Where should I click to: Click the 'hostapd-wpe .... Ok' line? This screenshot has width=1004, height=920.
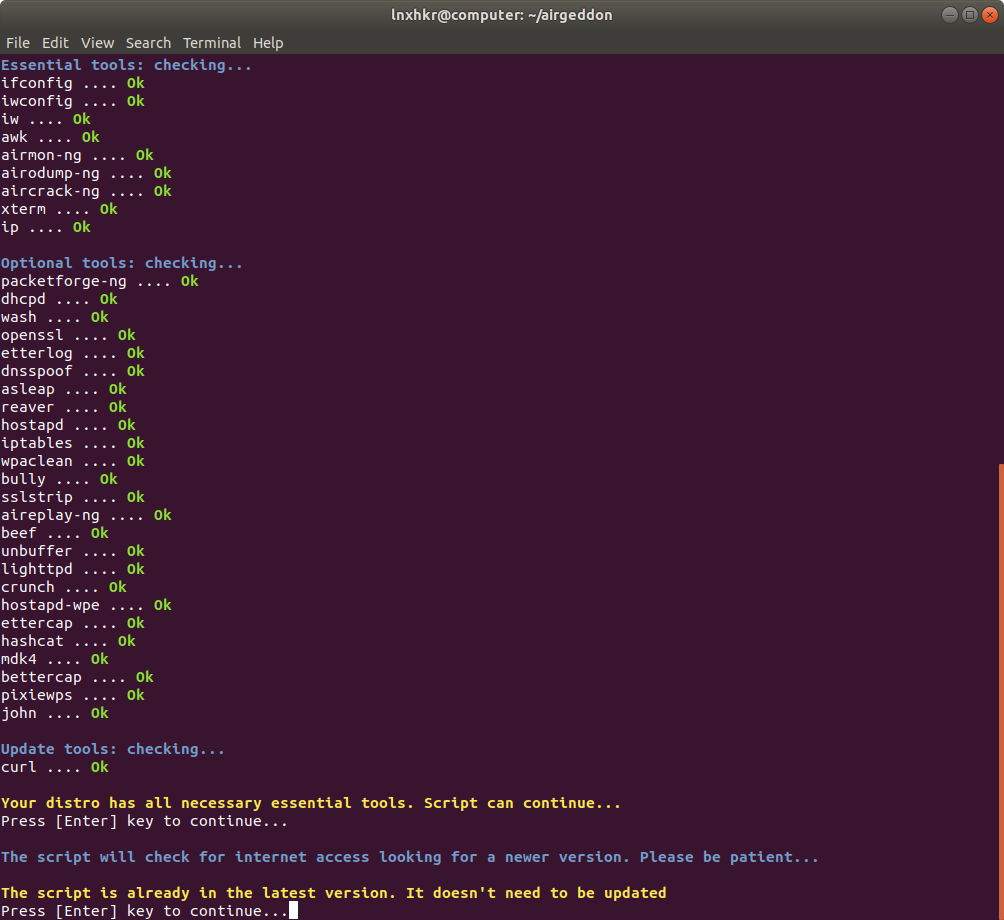click(x=86, y=605)
